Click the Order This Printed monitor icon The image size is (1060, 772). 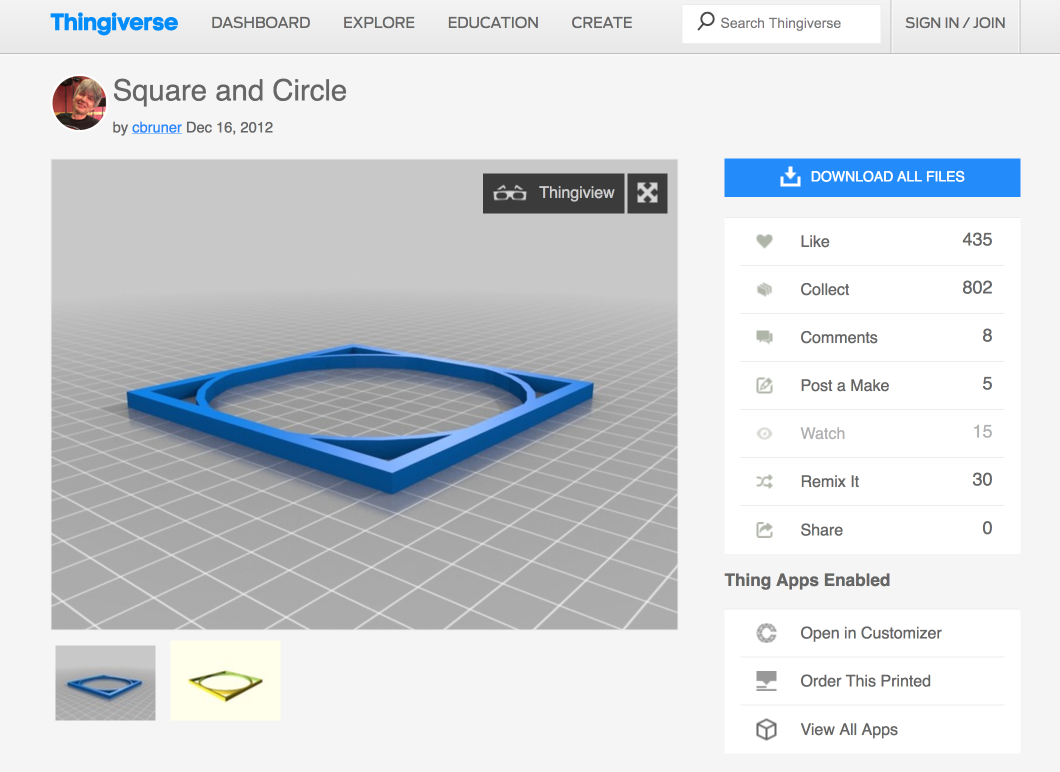[766, 681]
